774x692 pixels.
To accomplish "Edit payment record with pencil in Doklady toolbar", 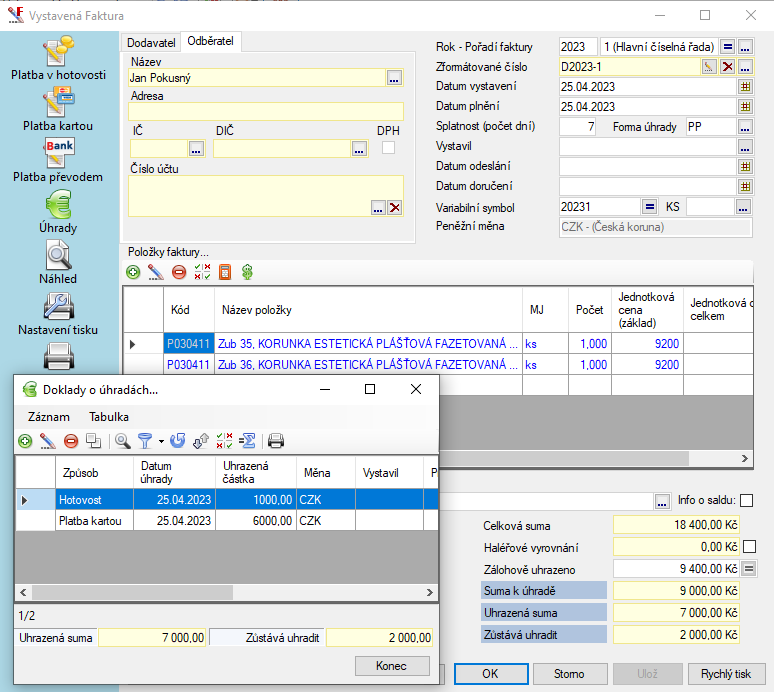I will pyautogui.click(x=47, y=441).
